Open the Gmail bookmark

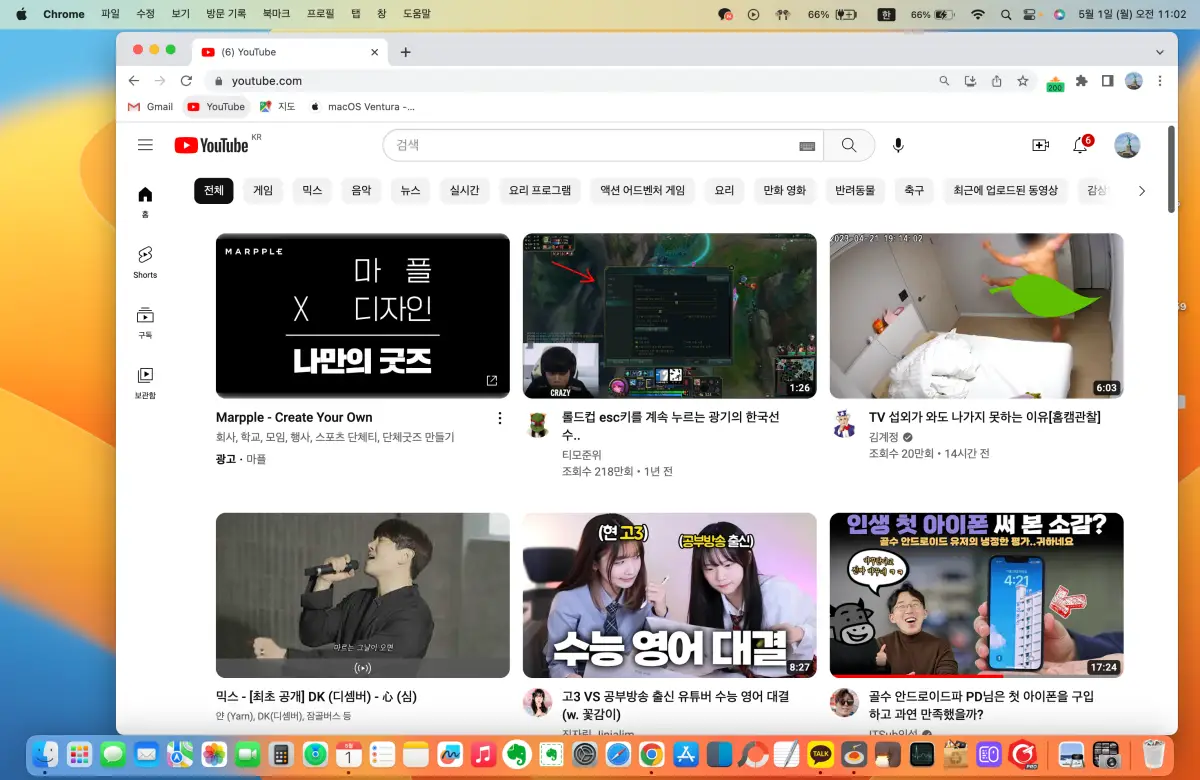pyautogui.click(x=151, y=106)
